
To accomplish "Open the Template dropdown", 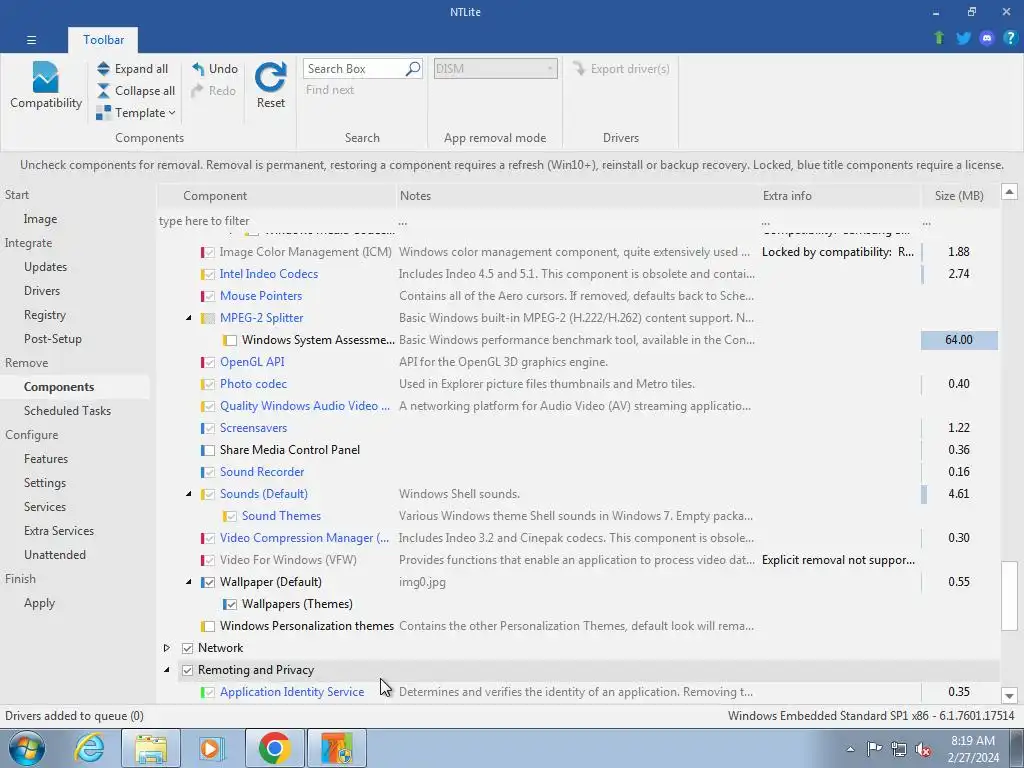I will point(136,113).
